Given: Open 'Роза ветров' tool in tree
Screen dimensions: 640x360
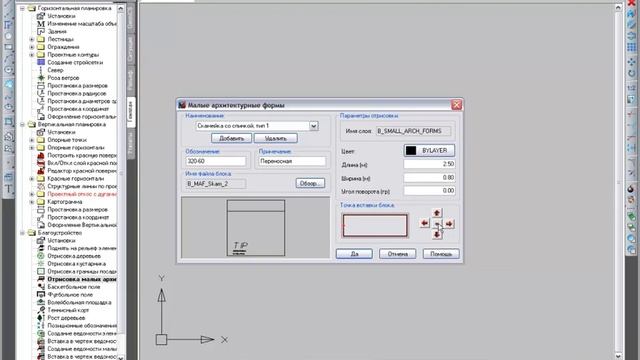Looking at the screenshot, I should (63, 78).
